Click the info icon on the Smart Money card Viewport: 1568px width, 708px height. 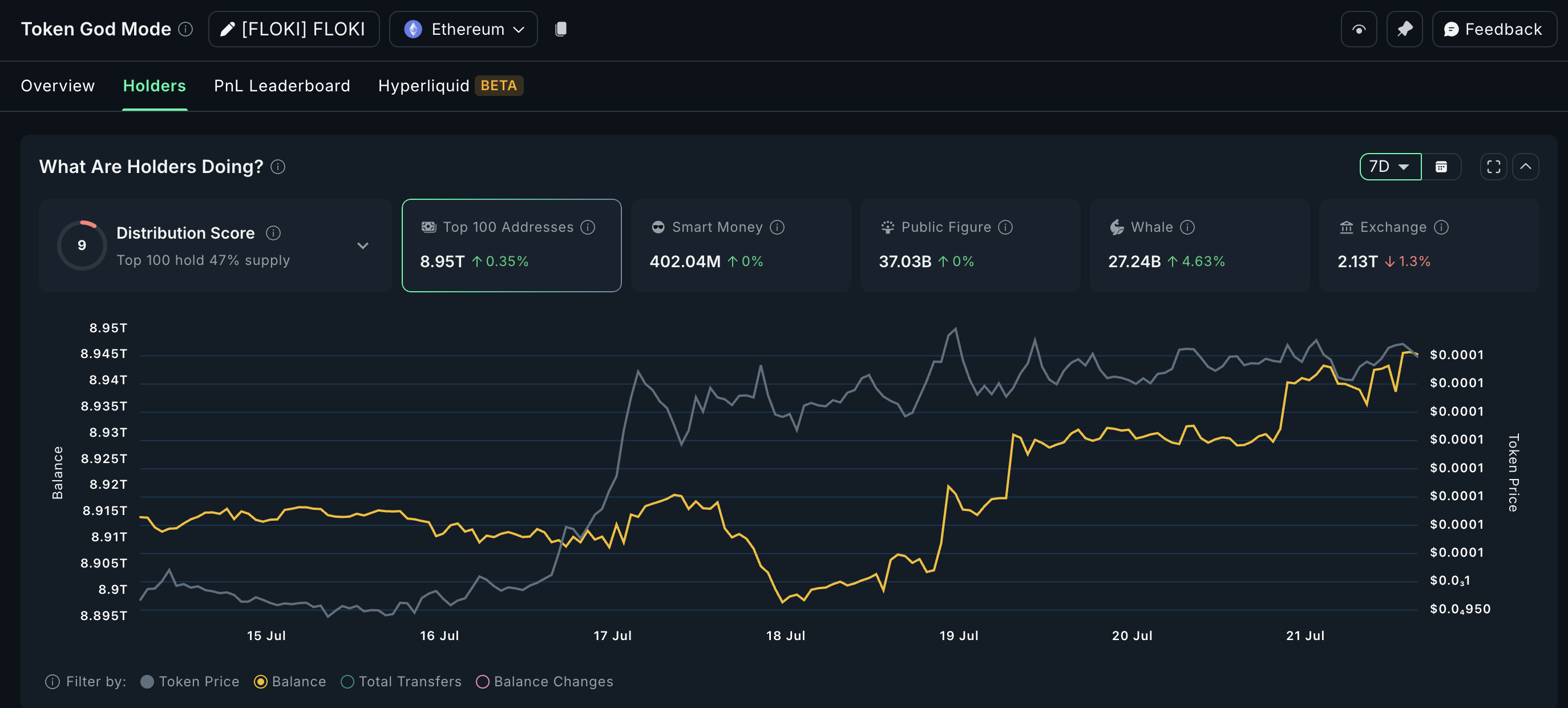(x=777, y=227)
